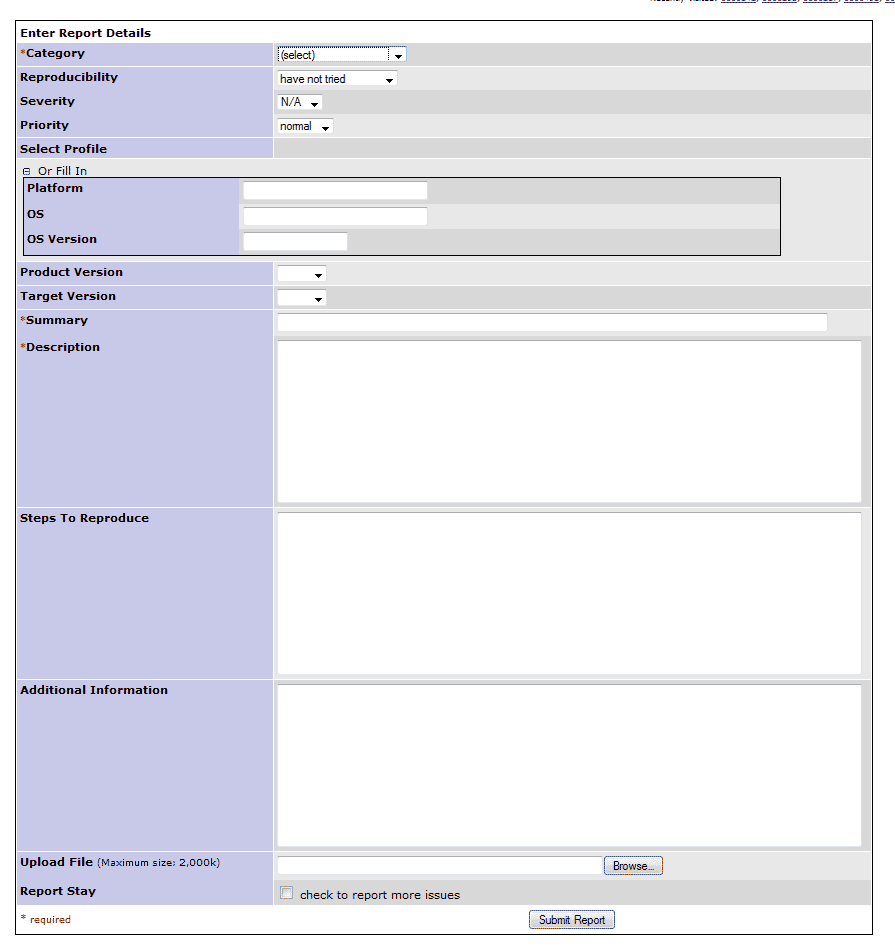This screenshot has height=950, width=895.
Task: Click the Submit Report button
Action: point(571,920)
